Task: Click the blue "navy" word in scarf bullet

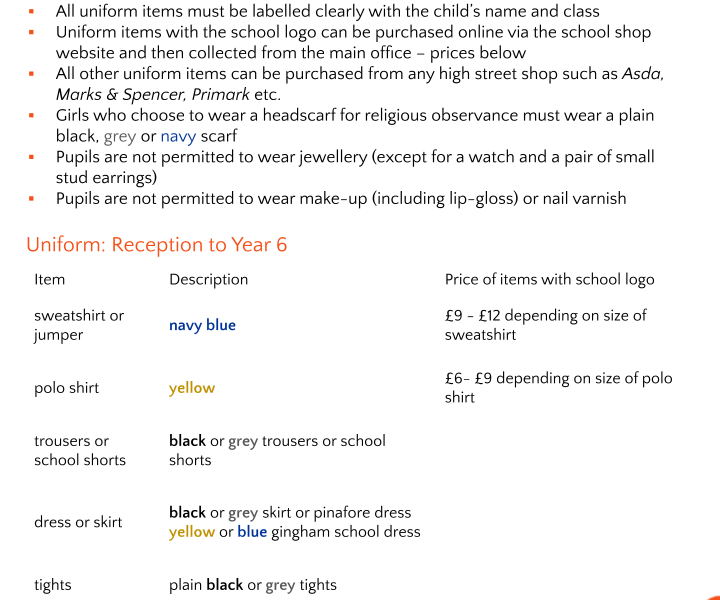Action: pos(178,136)
